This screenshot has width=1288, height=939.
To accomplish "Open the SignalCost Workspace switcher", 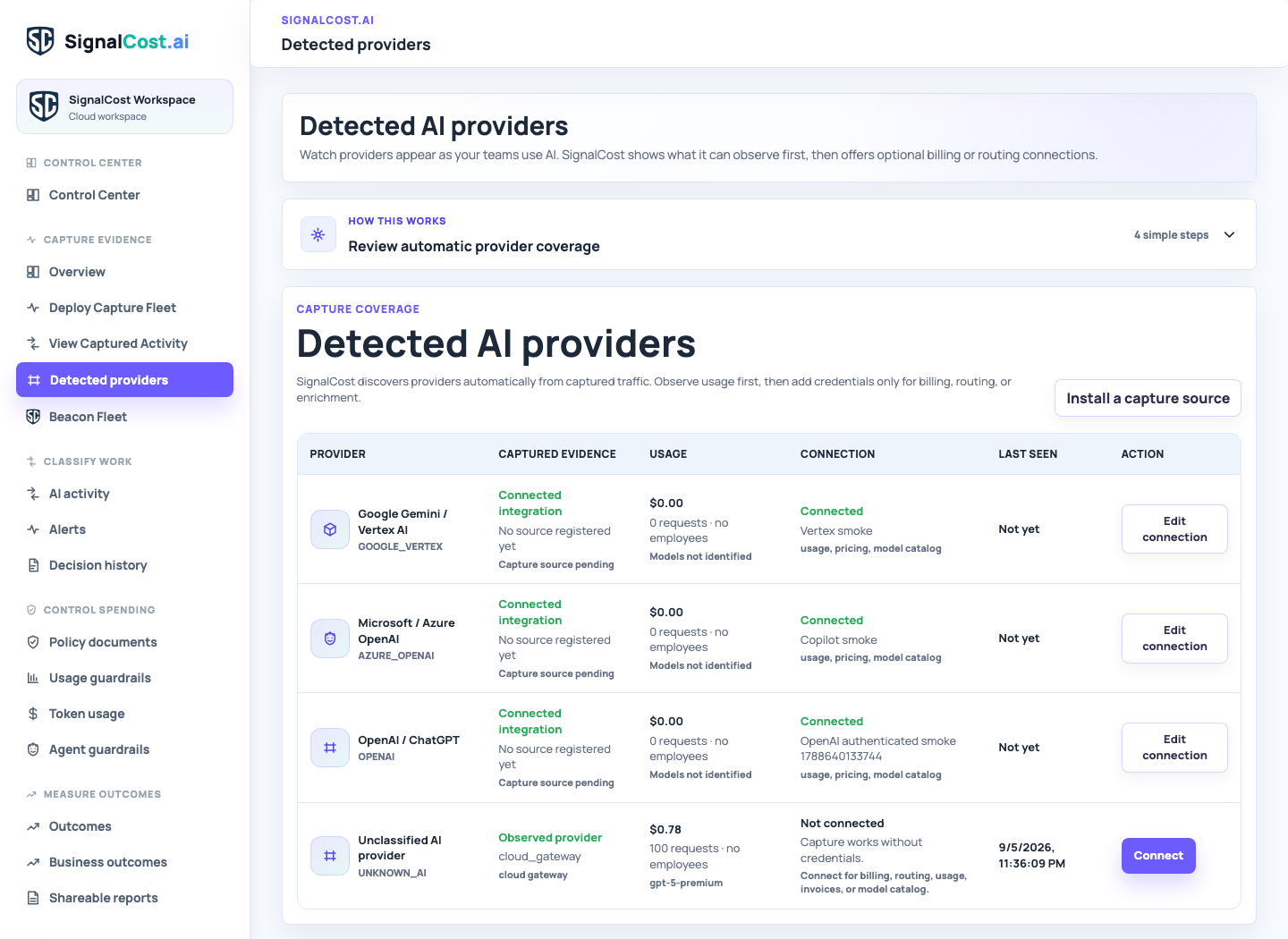I will (x=124, y=106).
